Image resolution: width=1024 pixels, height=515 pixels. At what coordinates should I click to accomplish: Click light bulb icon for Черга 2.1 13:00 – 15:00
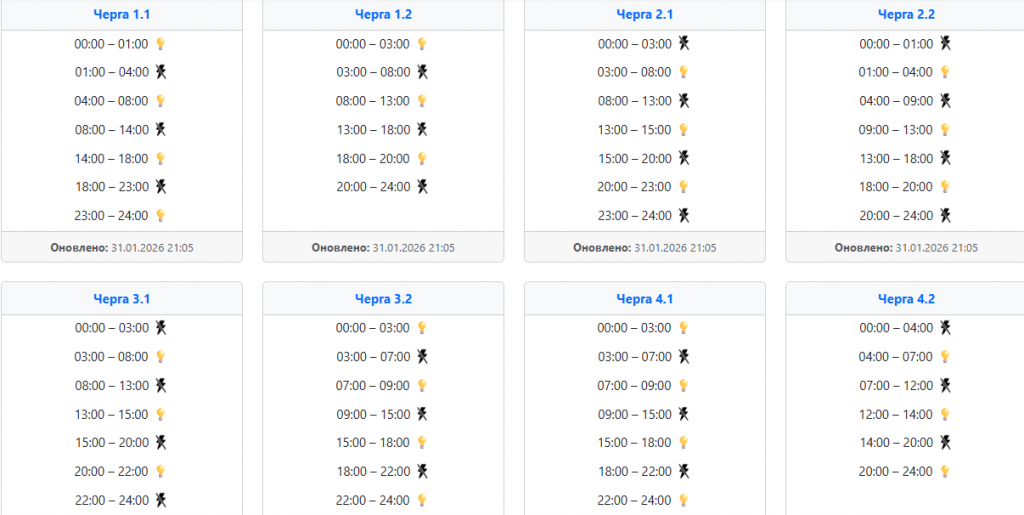[684, 130]
